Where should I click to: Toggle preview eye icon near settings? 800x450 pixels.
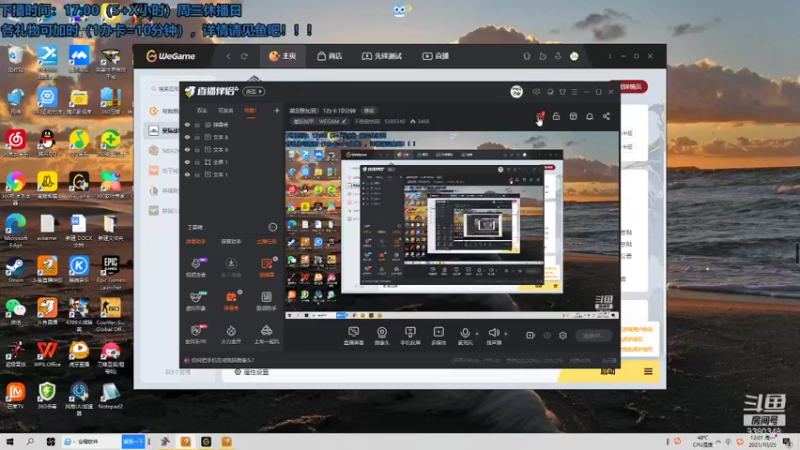coord(547,335)
